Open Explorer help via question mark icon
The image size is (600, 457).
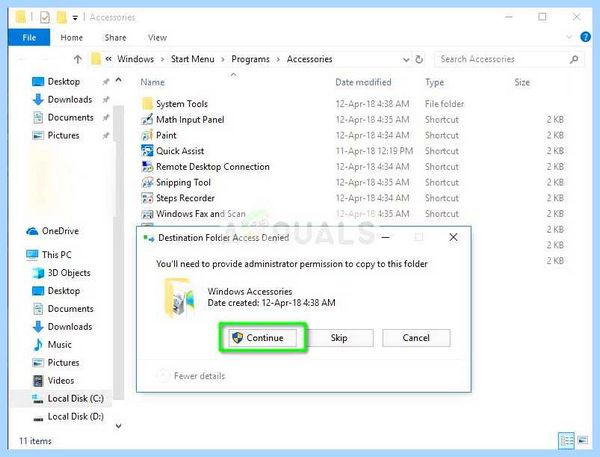point(585,37)
